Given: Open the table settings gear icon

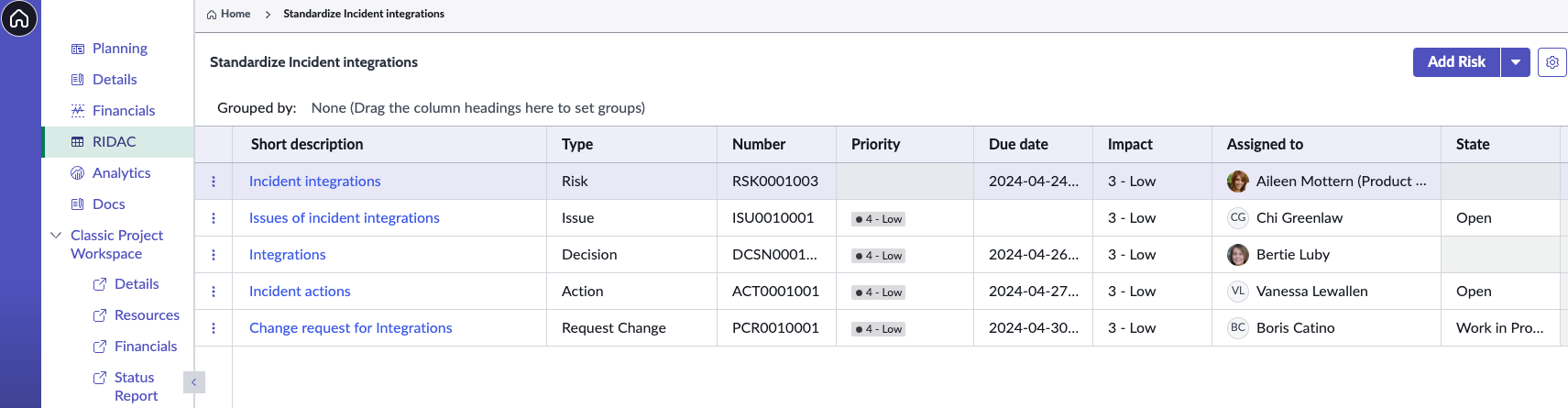Looking at the screenshot, I should (1552, 62).
